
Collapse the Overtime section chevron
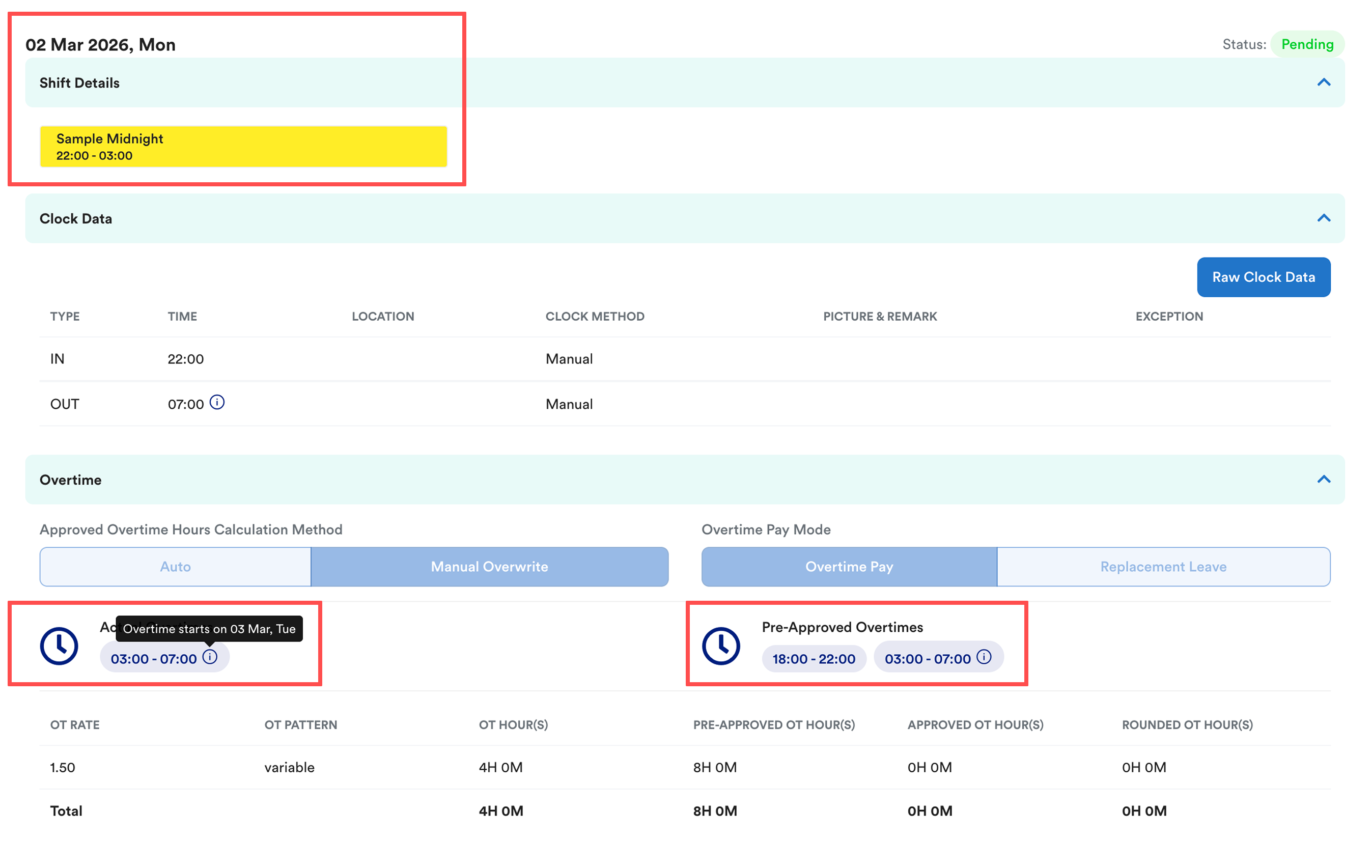click(x=1324, y=480)
